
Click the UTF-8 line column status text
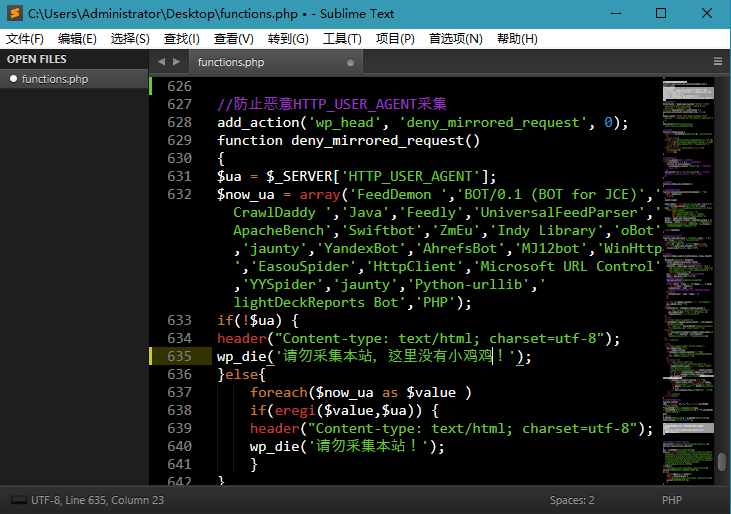coord(97,500)
